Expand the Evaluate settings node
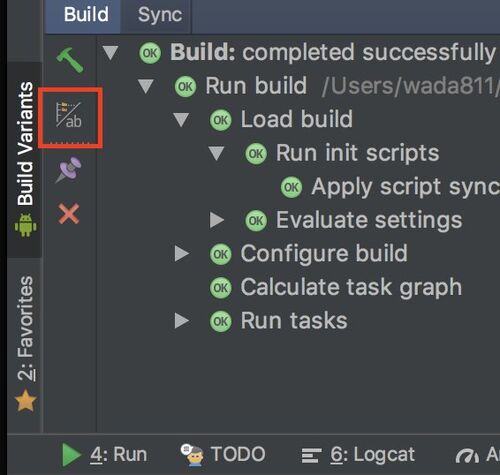The image size is (500, 475). point(217,220)
